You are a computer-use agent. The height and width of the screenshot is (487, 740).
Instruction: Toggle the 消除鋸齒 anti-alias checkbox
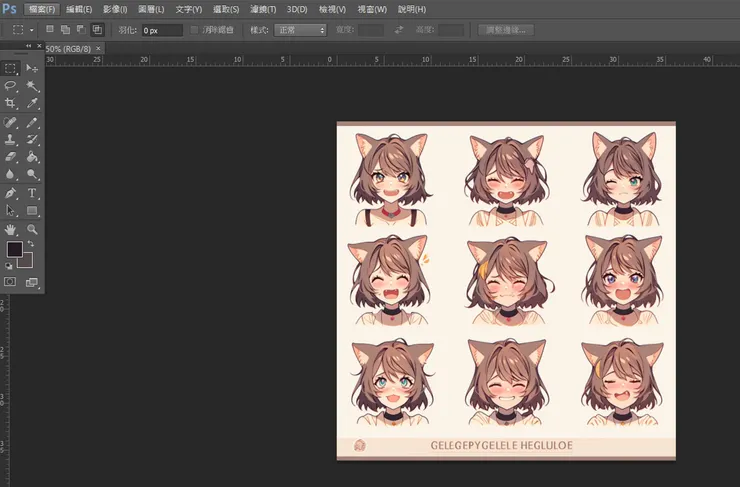coord(195,30)
